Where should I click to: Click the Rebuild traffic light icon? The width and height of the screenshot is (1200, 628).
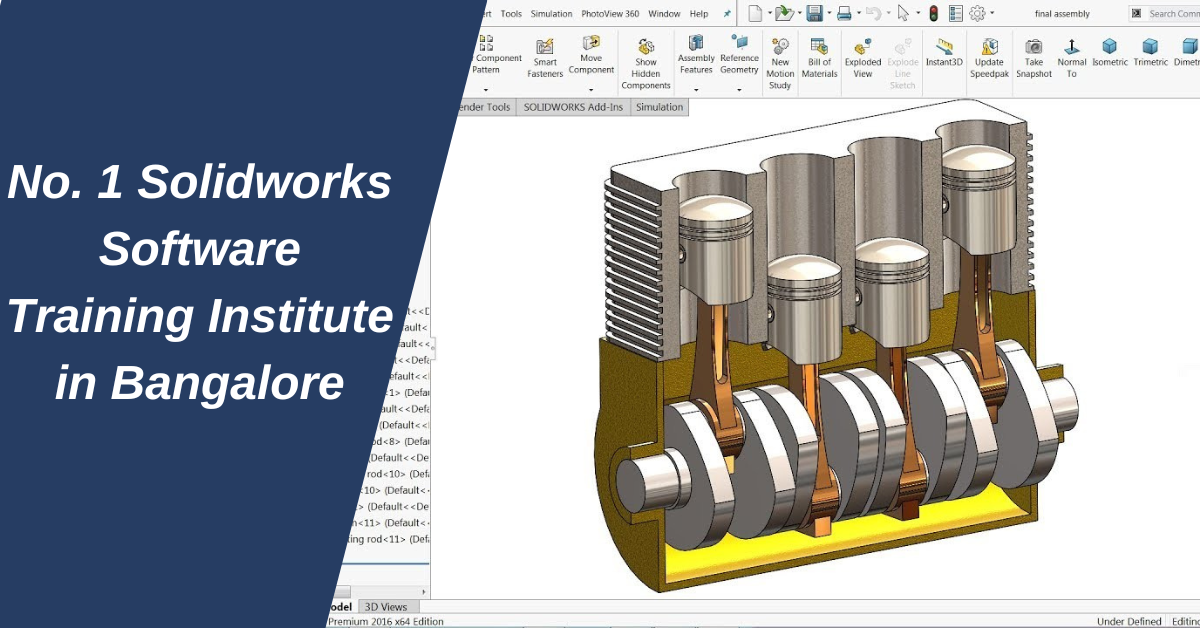pyautogui.click(x=933, y=13)
